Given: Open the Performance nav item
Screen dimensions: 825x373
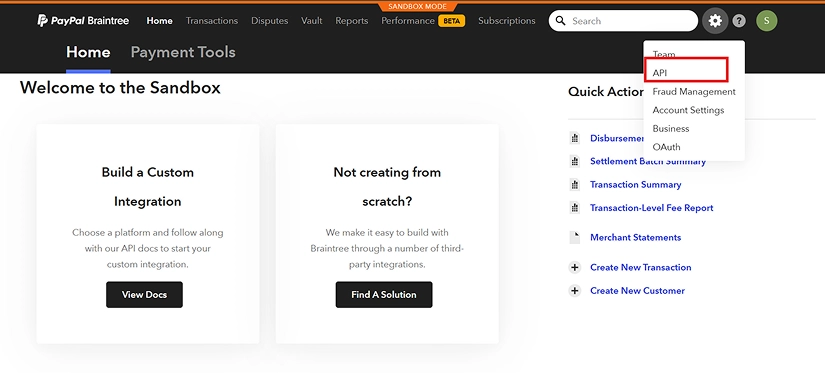Looking at the screenshot, I should [x=408, y=21].
